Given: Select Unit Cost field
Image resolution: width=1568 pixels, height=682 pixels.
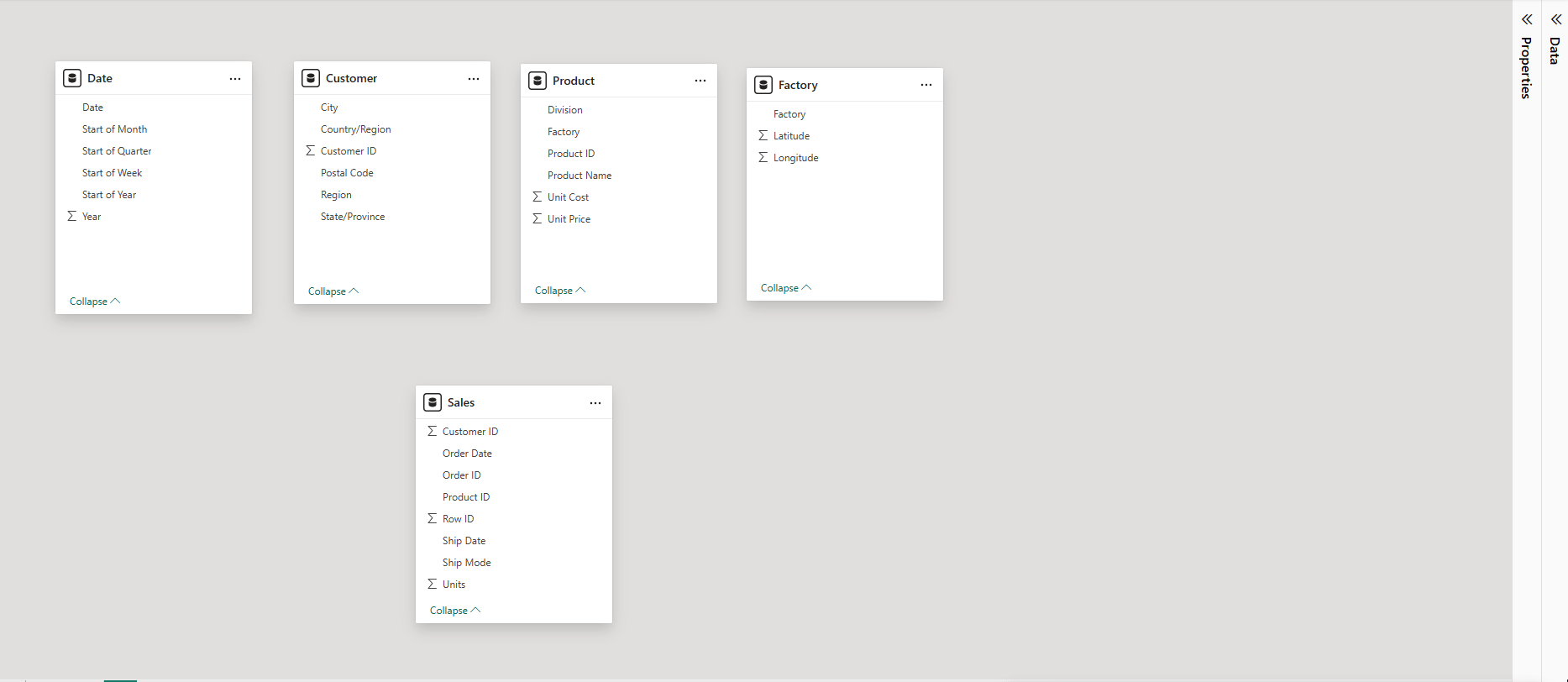Looking at the screenshot, I should pyautogui.click(x=619, y=197).
